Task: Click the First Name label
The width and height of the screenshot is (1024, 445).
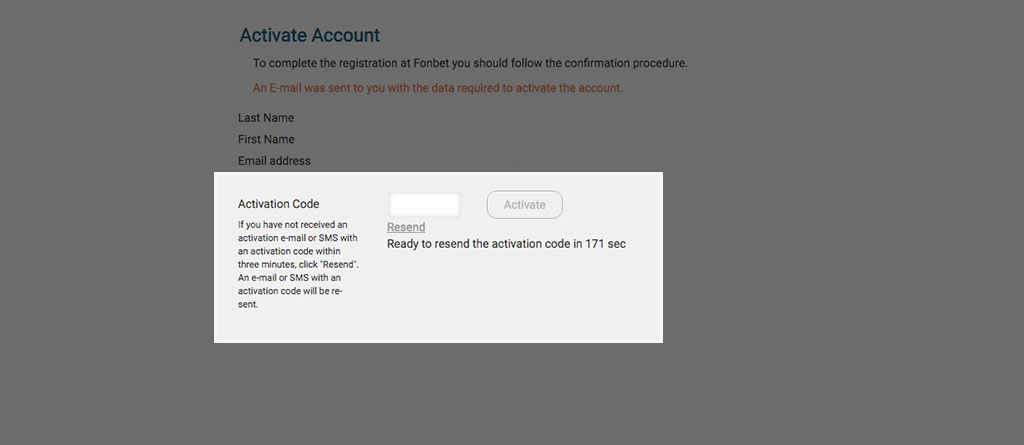Action: pyautogui.click(x=266, y=139)
